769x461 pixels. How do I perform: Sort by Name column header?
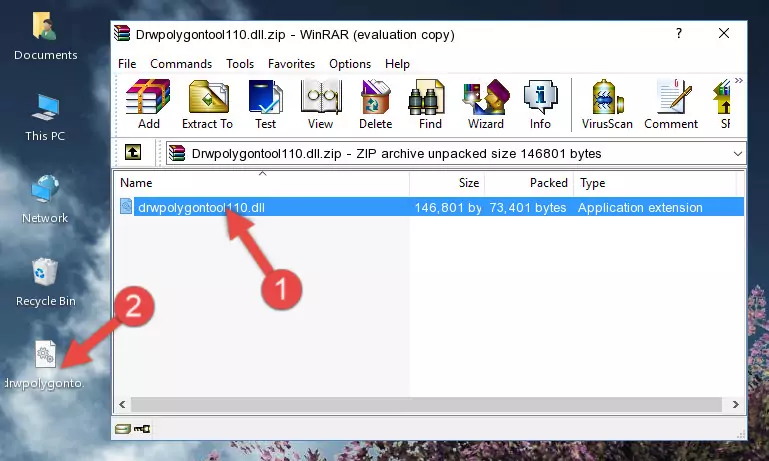tap(262, 182)
